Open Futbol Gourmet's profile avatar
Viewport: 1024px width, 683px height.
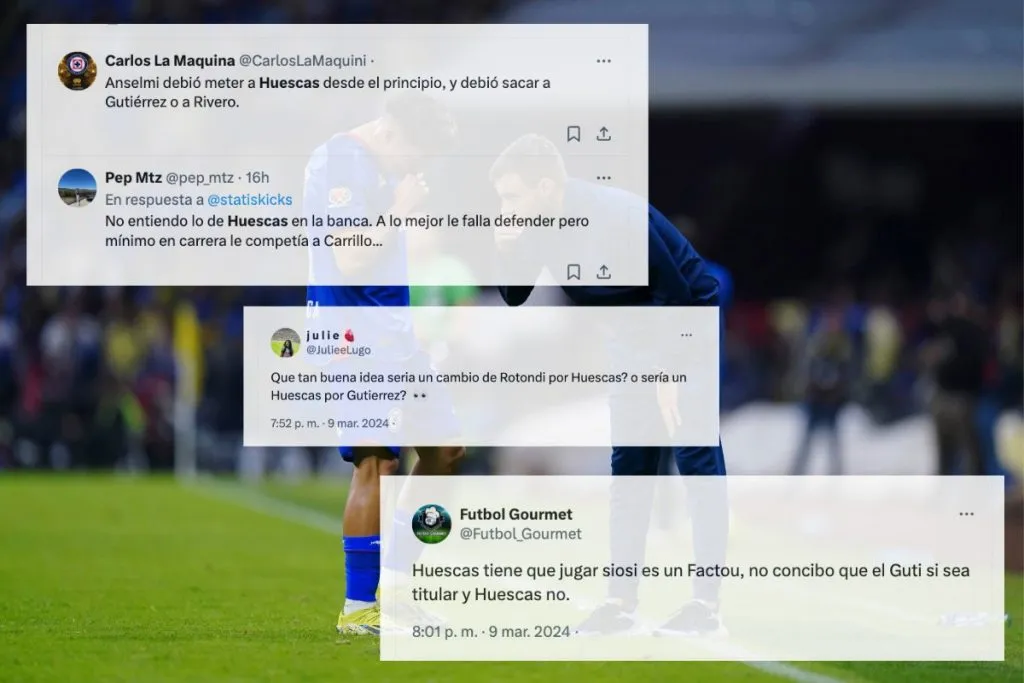[x=432, y=524]
